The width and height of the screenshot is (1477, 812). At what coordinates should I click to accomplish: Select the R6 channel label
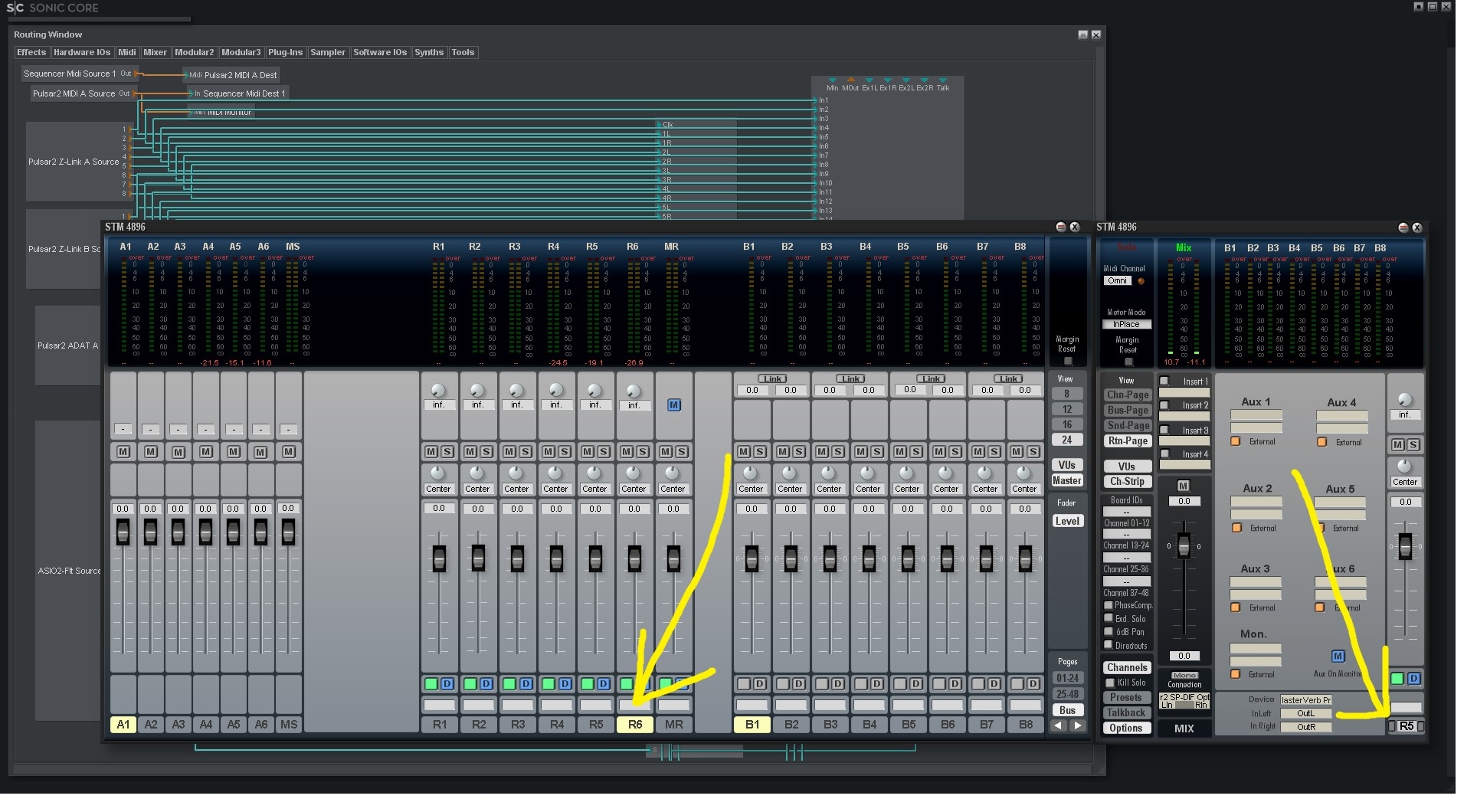coord(635,724)
